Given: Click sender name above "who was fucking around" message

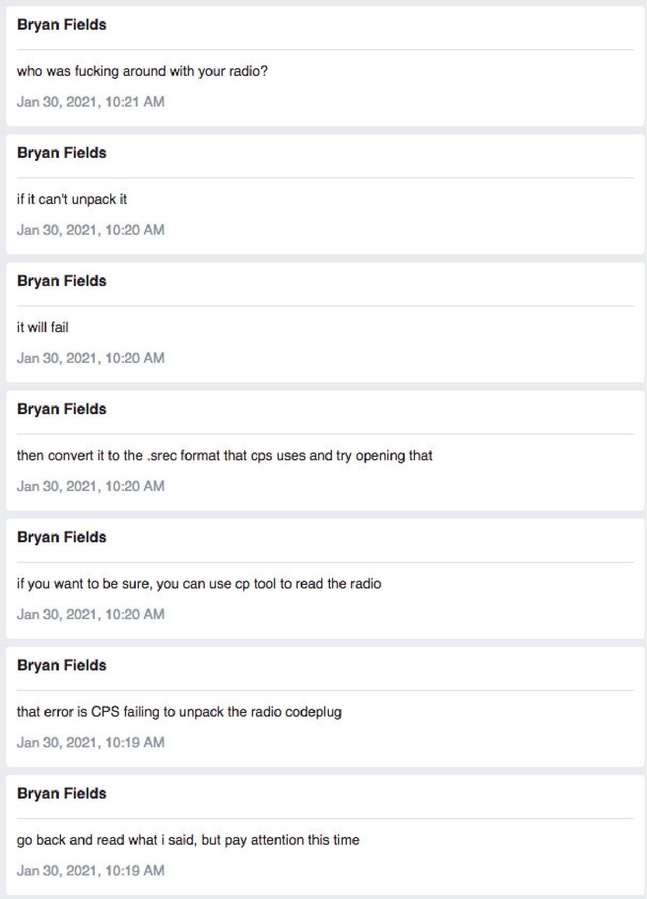Looking at the screenshot, I should (62, 25).
